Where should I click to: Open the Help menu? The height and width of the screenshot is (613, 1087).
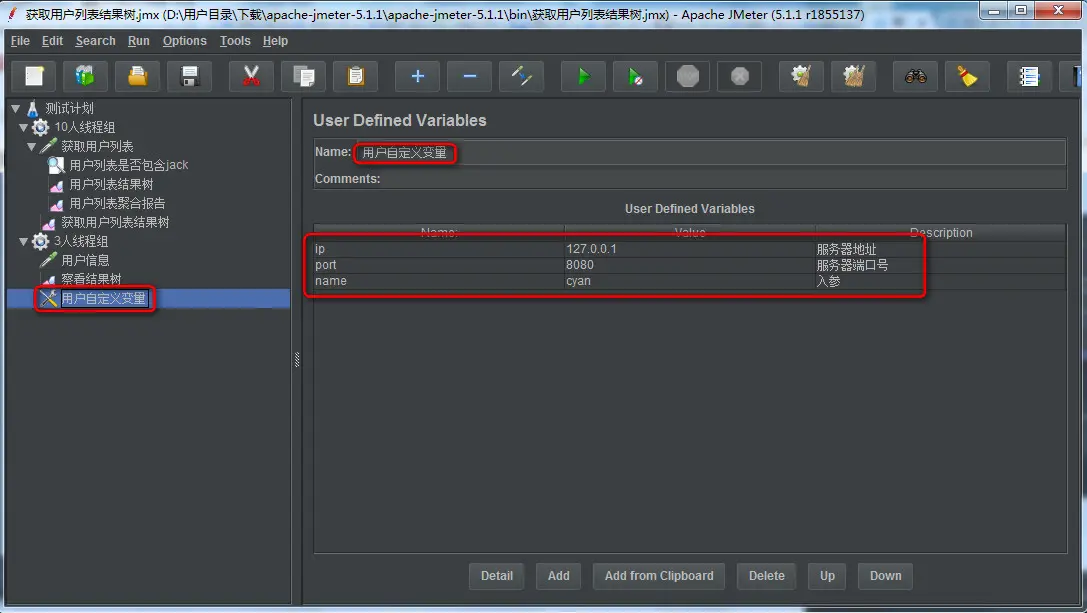(275, 41)
